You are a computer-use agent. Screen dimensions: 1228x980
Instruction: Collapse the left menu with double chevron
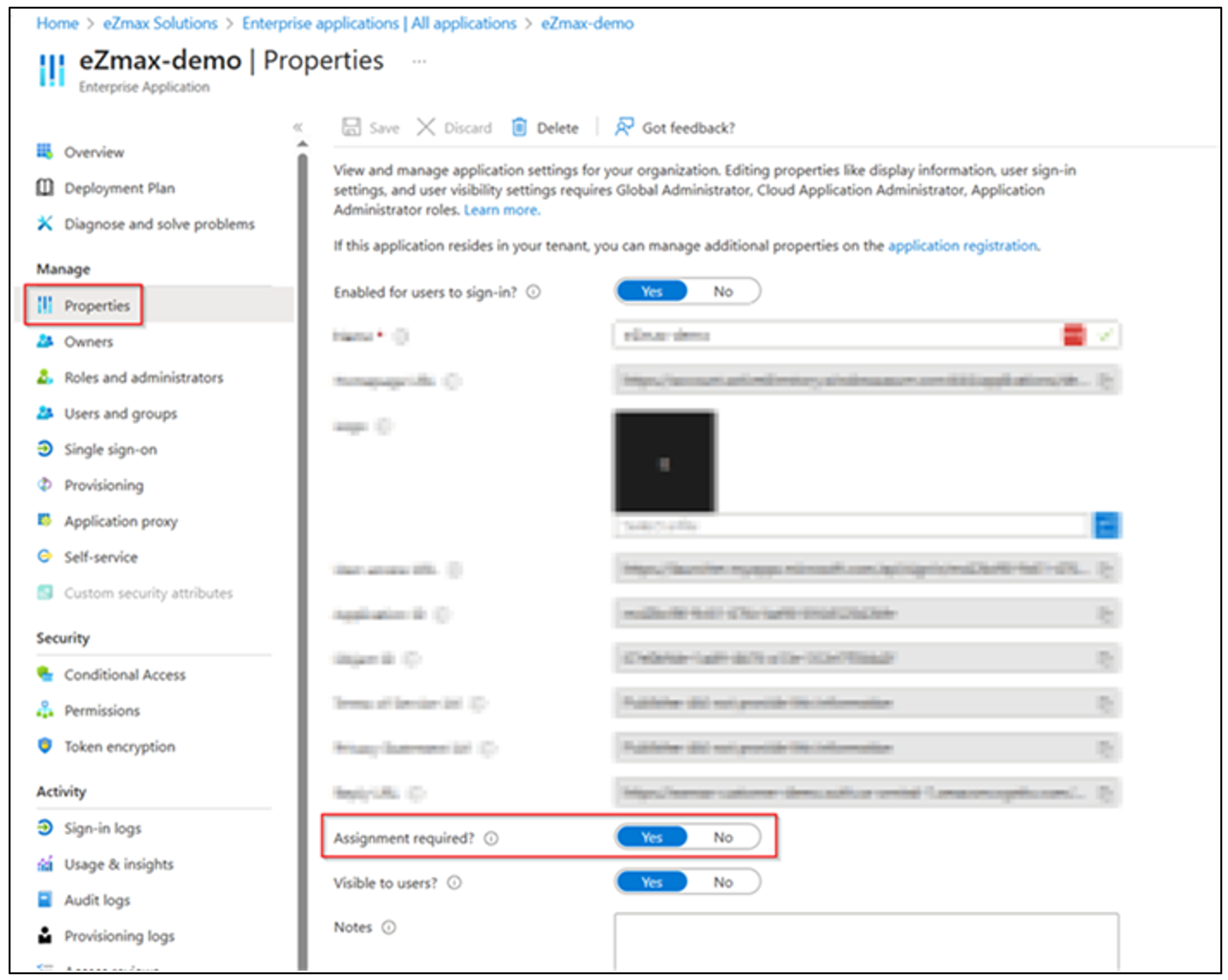point(297,127)
